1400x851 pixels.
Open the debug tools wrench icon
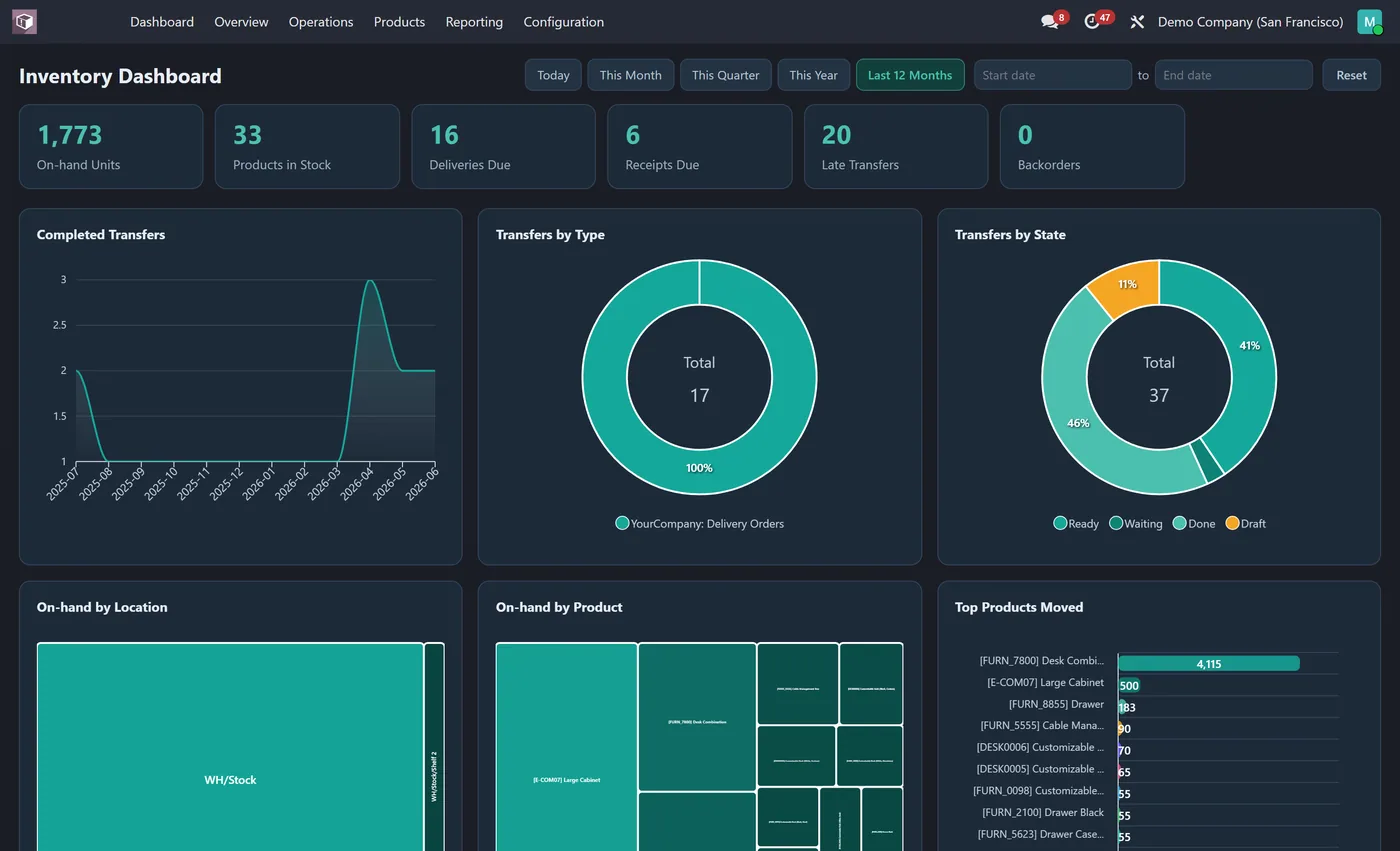[1137, 21]
